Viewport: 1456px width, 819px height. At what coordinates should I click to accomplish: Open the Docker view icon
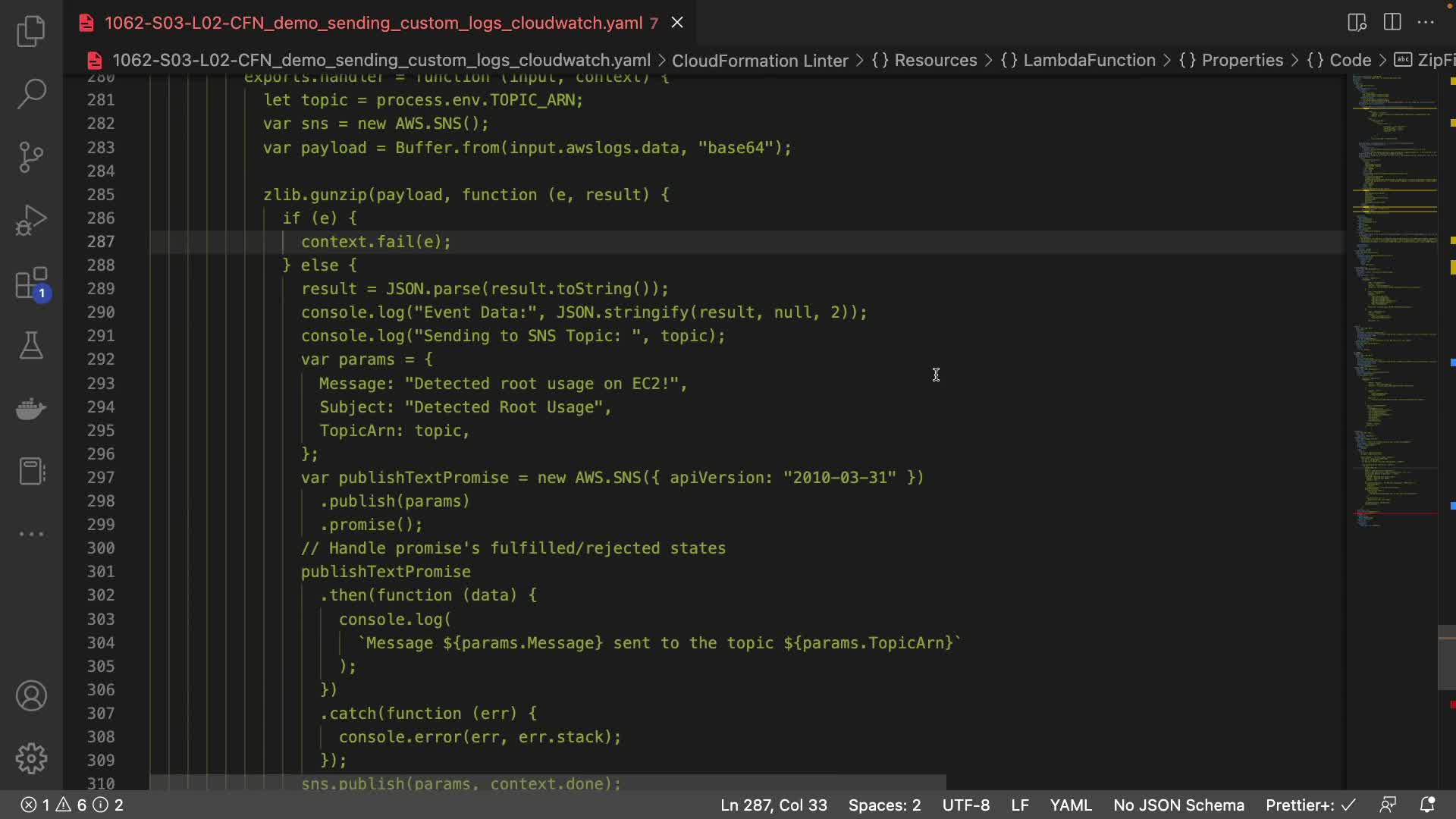click(31, 409)
